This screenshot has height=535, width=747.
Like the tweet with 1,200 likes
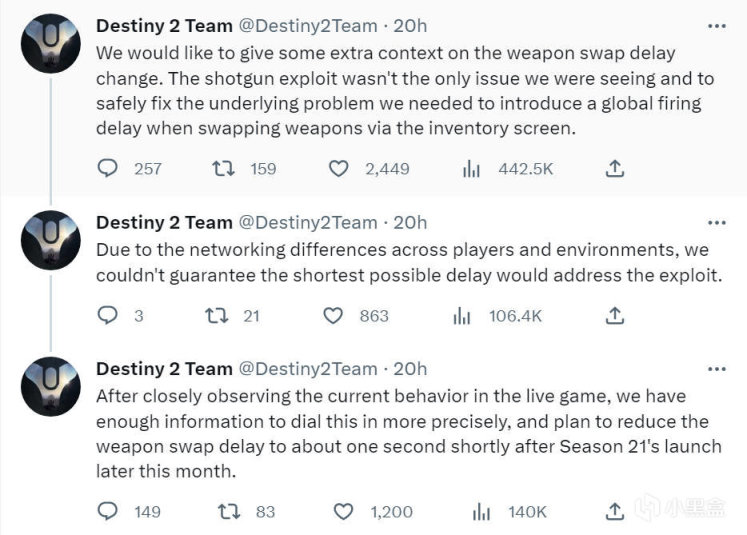click(x=344, y=512)
